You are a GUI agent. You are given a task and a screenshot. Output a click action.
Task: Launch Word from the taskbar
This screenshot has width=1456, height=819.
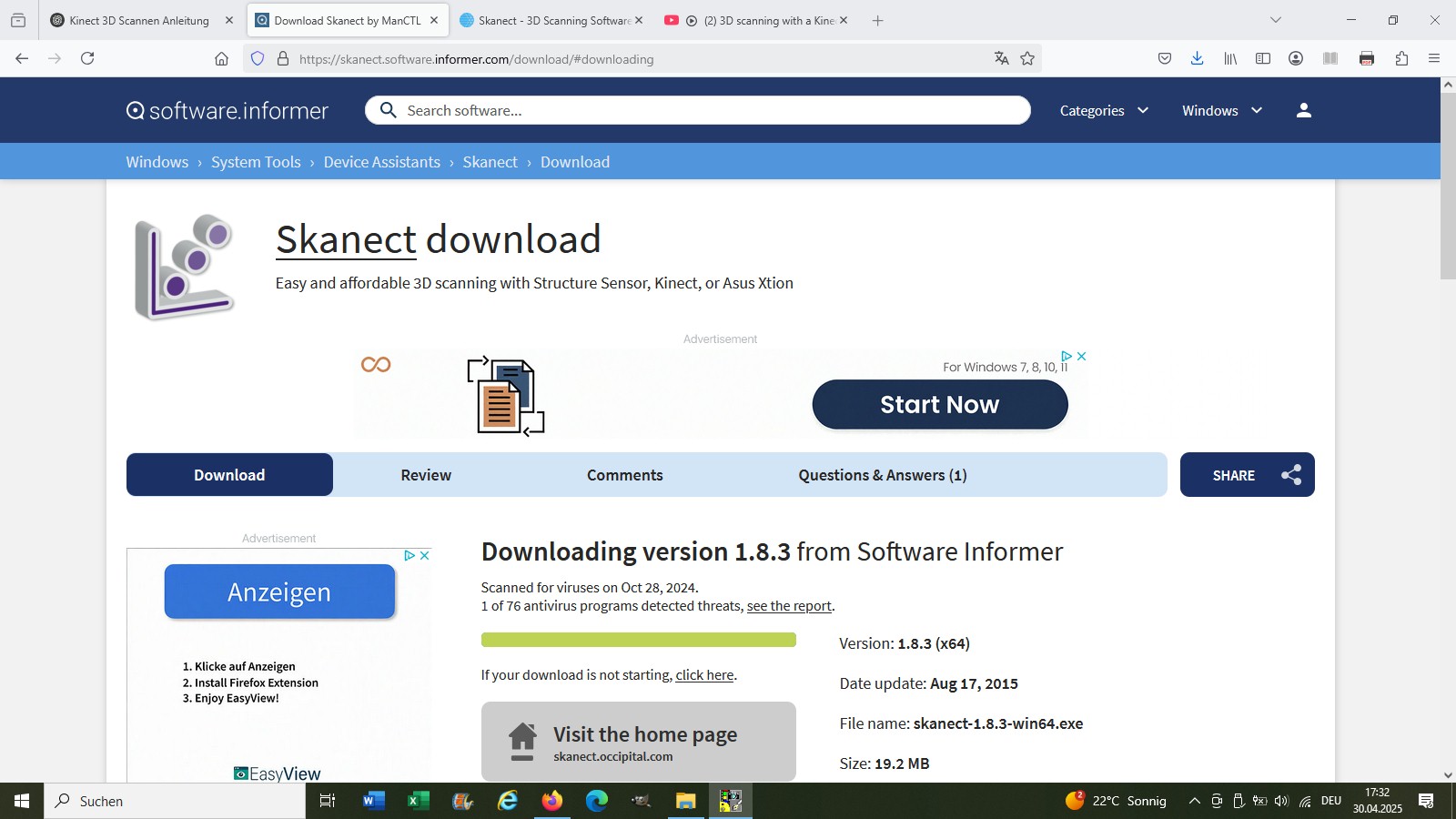[x=373, y=801]
